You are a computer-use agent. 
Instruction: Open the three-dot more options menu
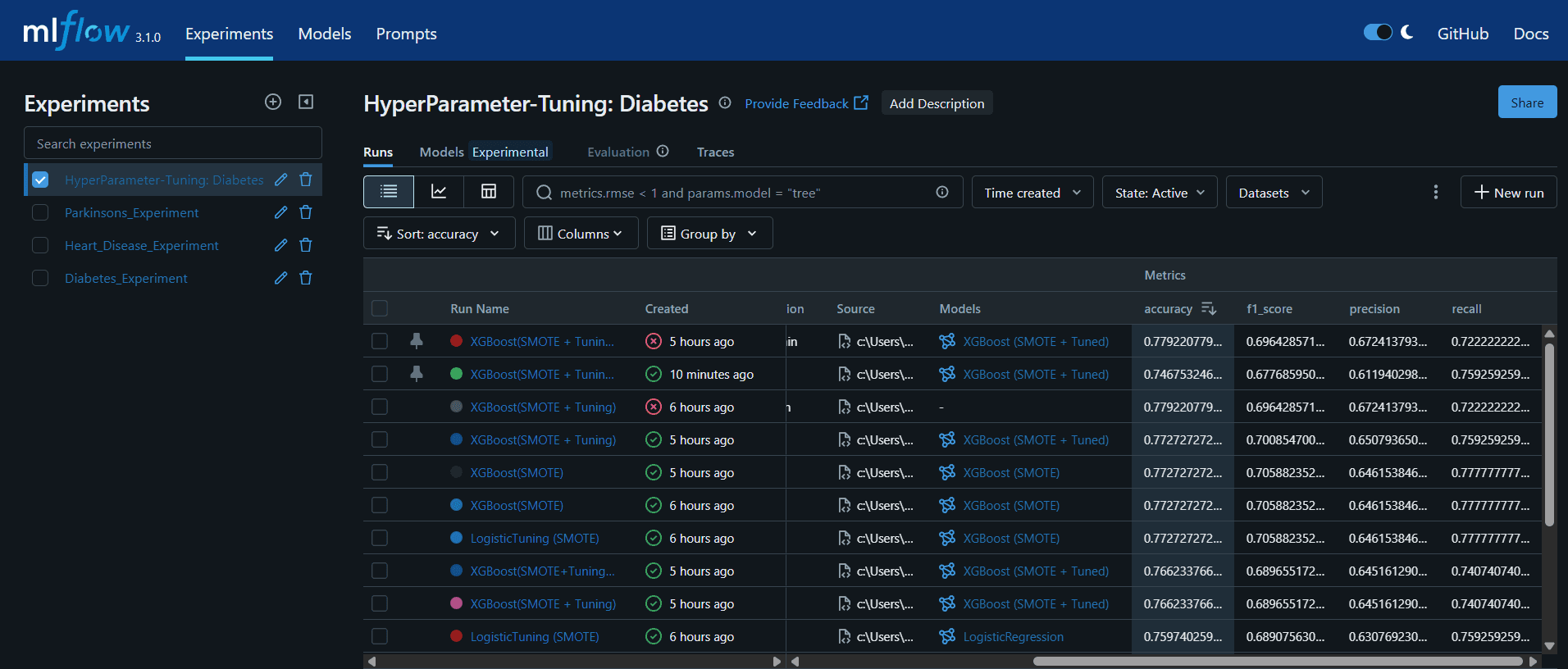click(1435, 192)
